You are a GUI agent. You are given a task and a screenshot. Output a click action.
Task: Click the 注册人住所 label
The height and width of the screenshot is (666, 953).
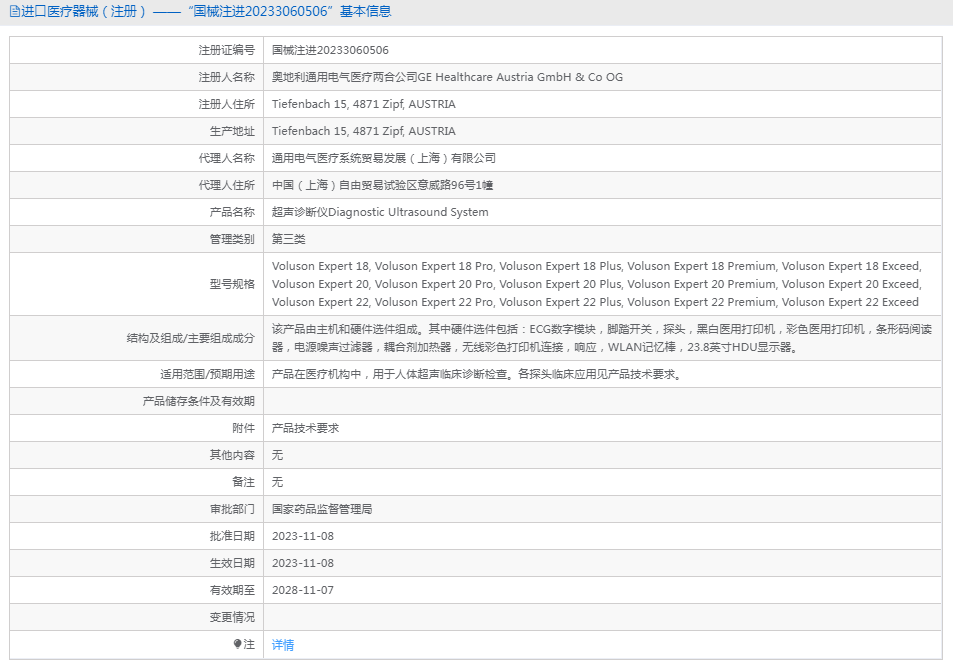pos(227,105)
